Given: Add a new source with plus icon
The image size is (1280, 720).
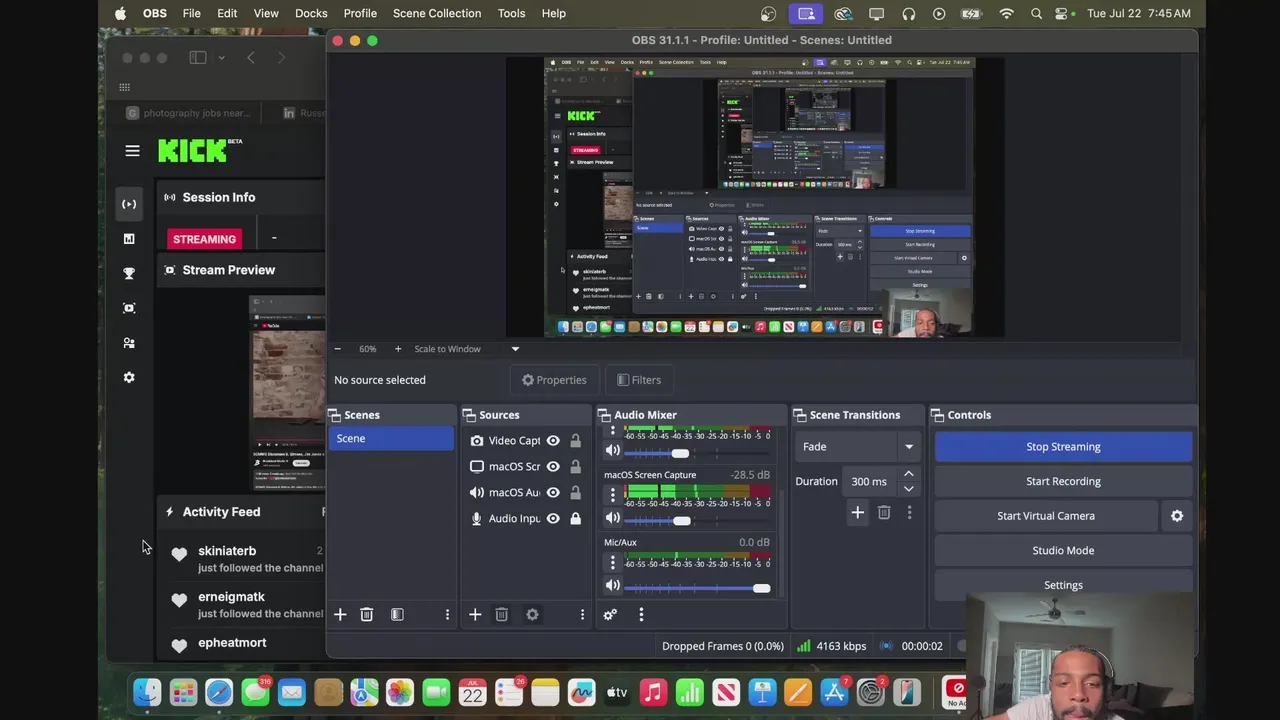Looking at the screenshot, I should coord(475,614).
